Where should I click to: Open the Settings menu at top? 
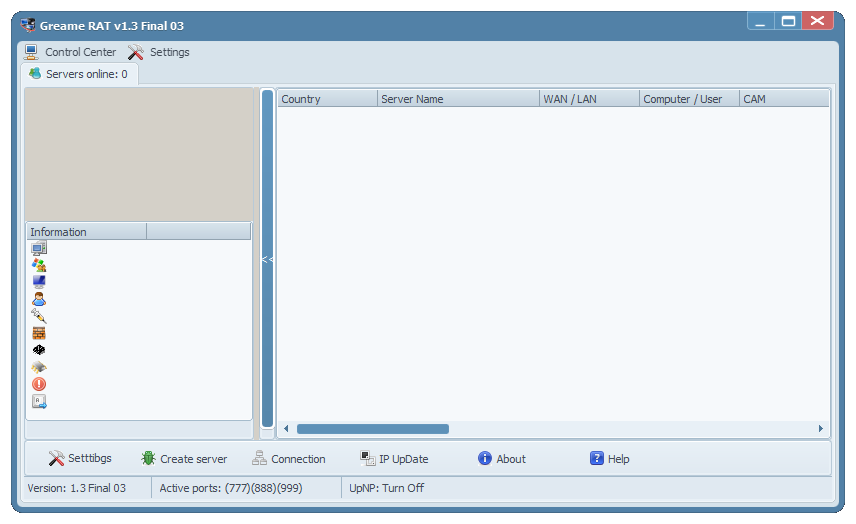(x=159, y=52)
